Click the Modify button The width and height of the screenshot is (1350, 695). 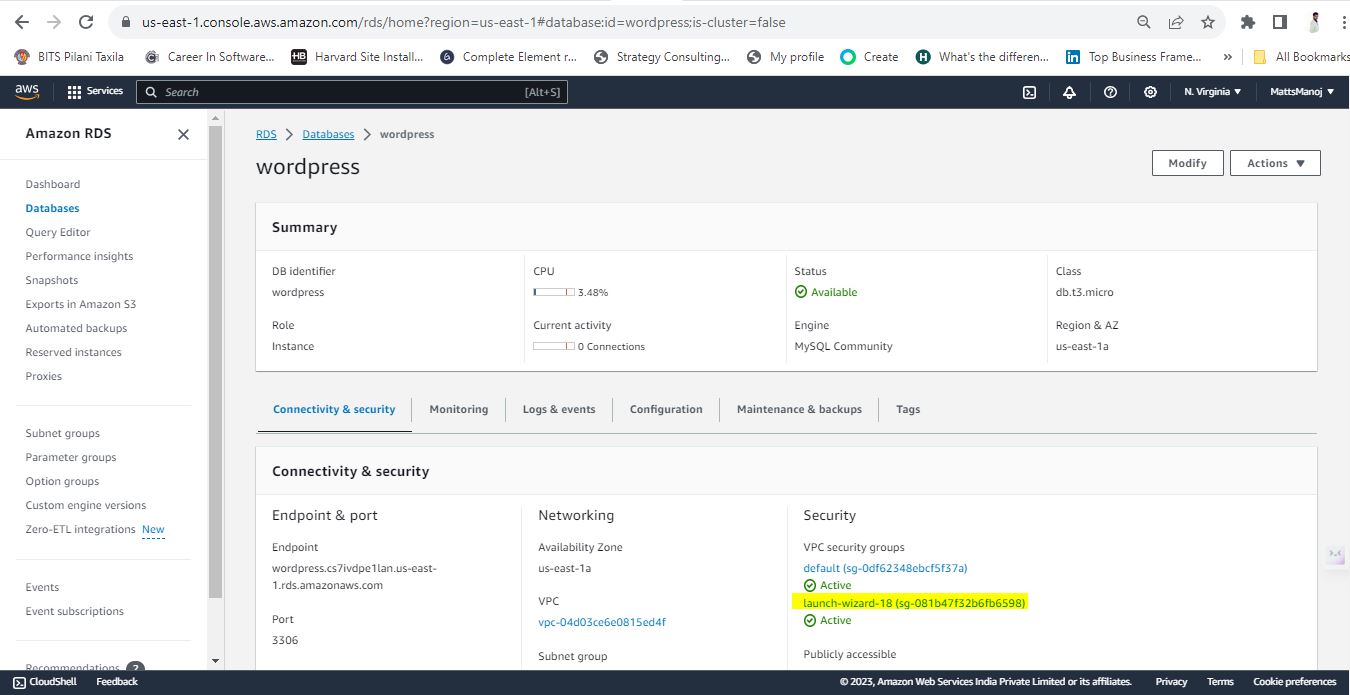(1188, 163)
